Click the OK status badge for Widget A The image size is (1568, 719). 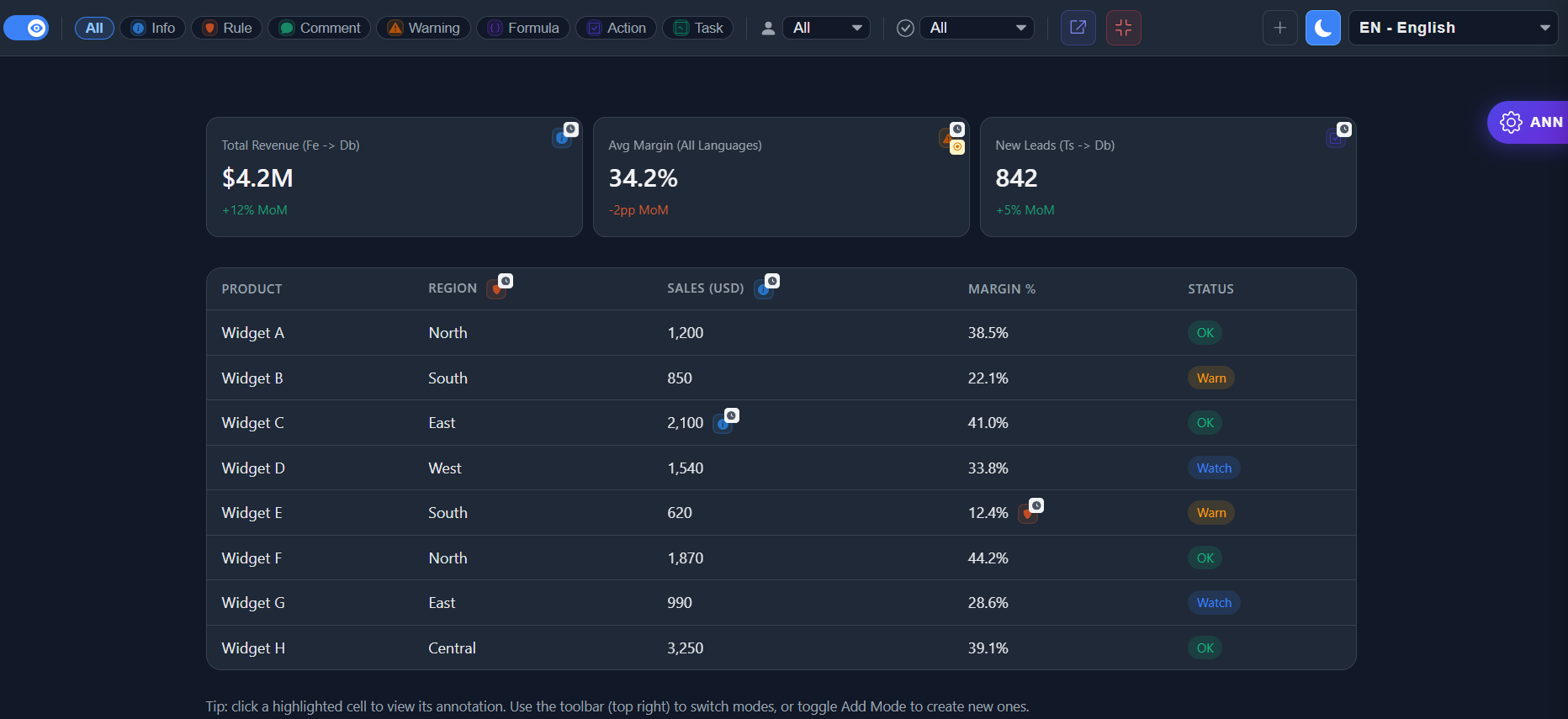click(x=1205, y=333)
